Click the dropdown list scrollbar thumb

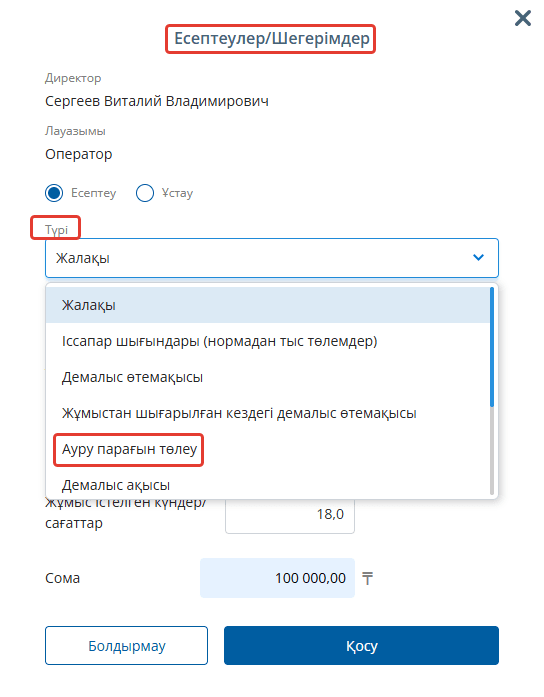[492, 347]
